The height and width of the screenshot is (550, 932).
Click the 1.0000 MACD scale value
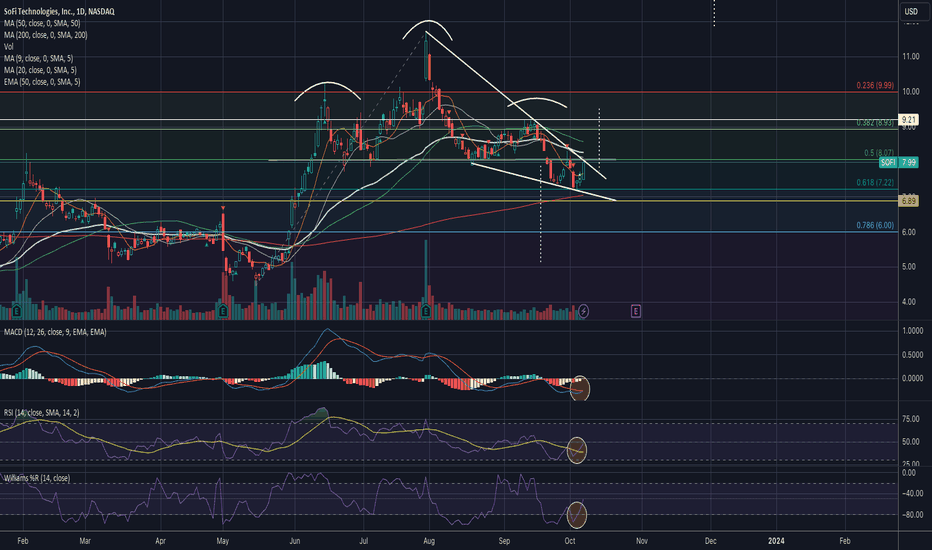[912, 331]
